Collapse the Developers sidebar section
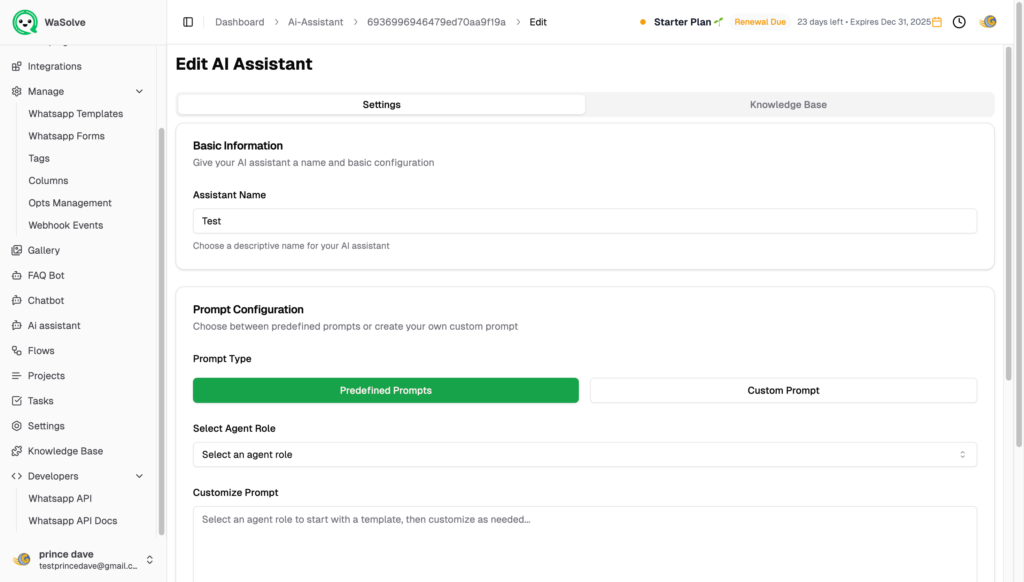 click(139, 476)
